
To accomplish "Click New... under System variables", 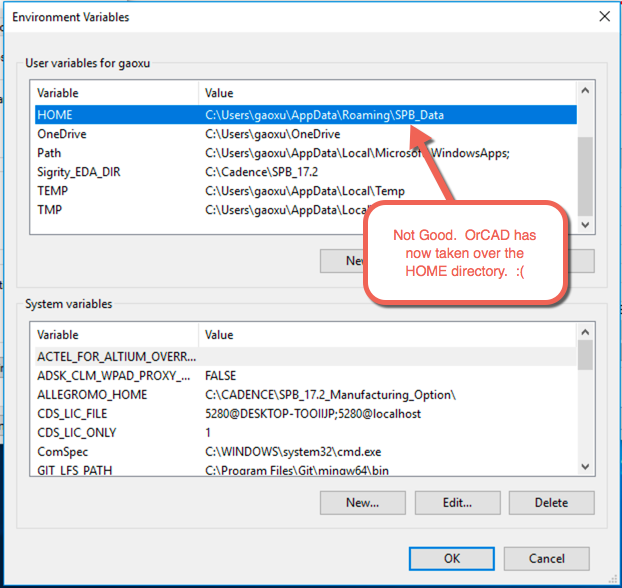I will [x=363, y=503].
